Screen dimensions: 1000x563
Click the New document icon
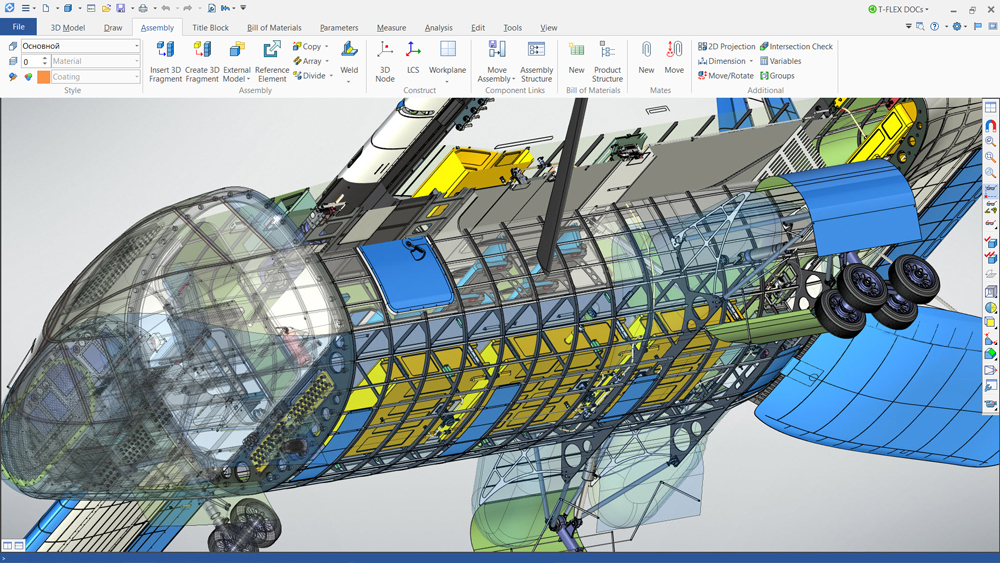coord(46,8)
